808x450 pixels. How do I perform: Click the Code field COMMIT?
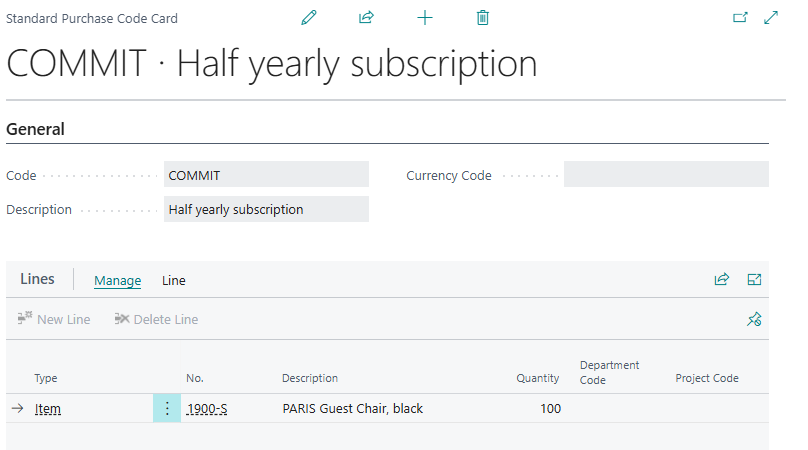pos(266,174)
